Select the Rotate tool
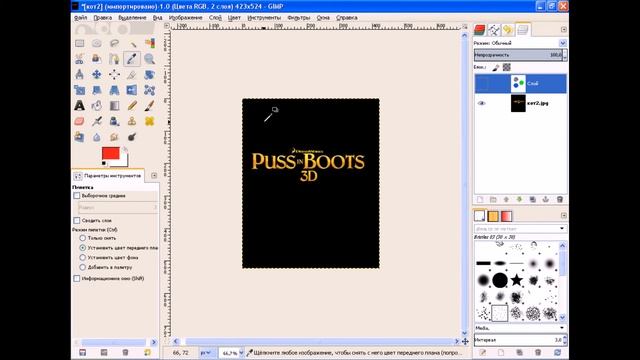This screenshot has width=640, height=360. click(x=149, y=74)
